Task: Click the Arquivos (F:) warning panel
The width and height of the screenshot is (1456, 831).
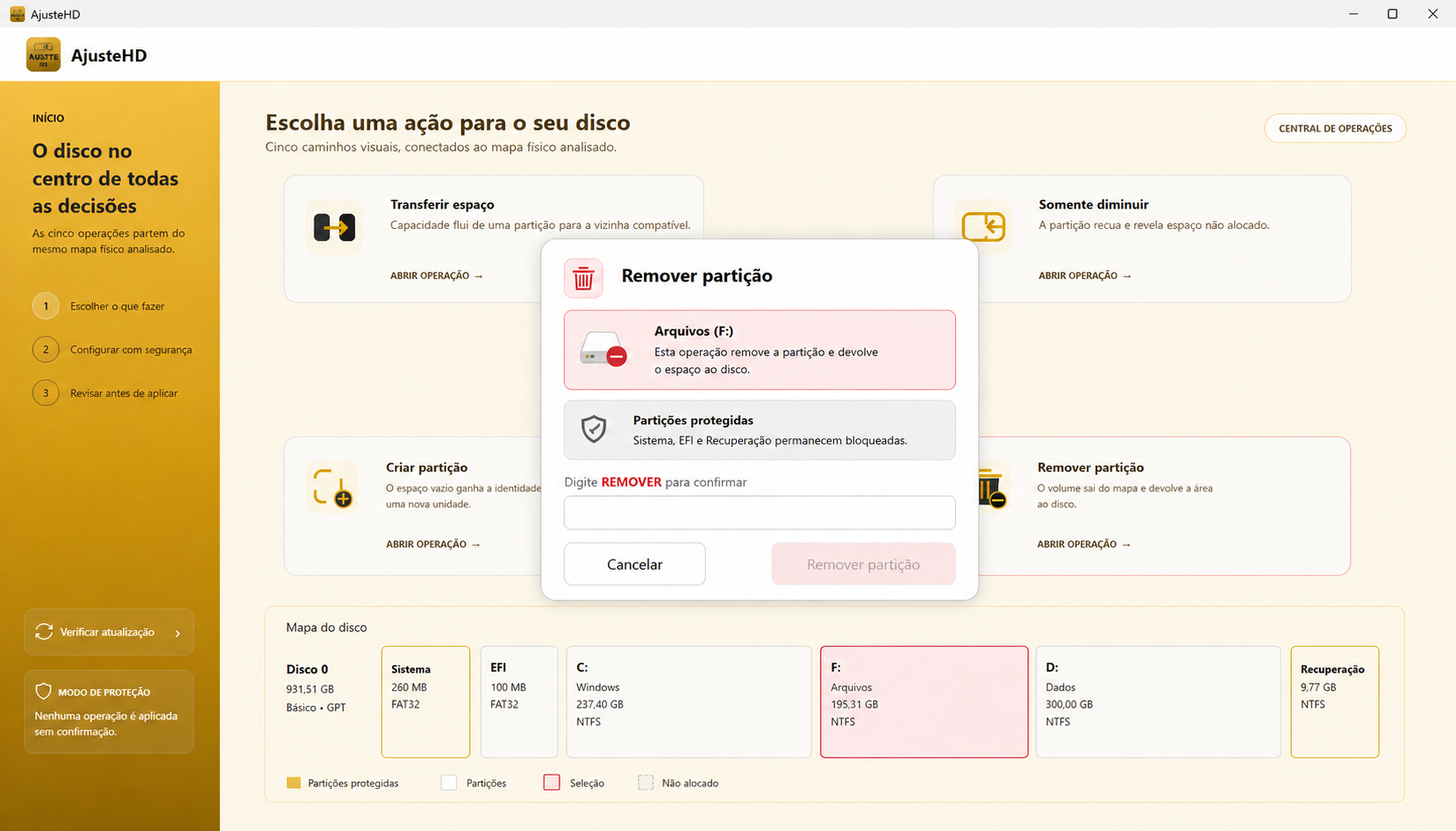Action: [760, 350]
